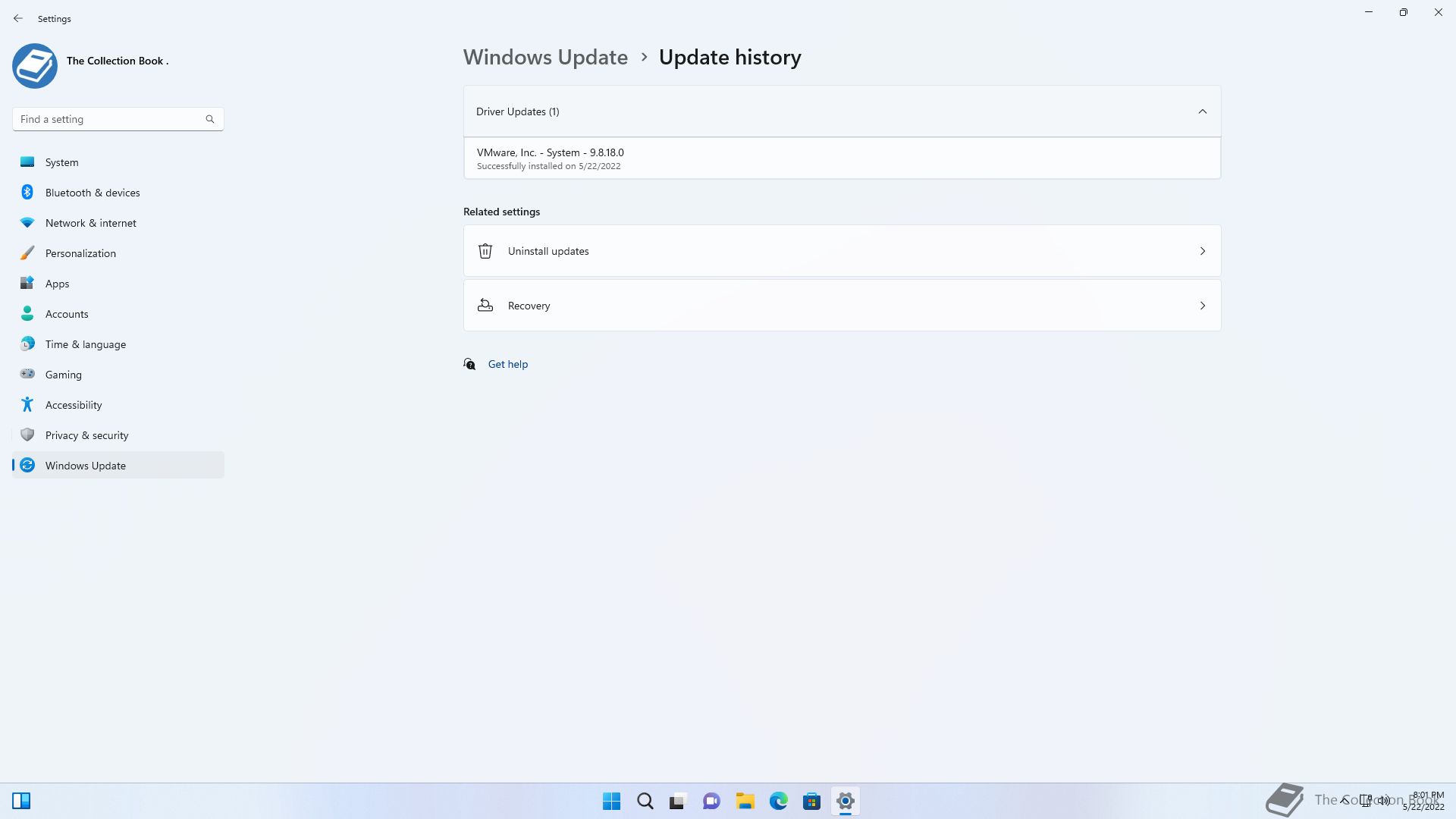Go to Bluetooth & devices settings
The image size is (1456, 819).
[x=118, y=193]
